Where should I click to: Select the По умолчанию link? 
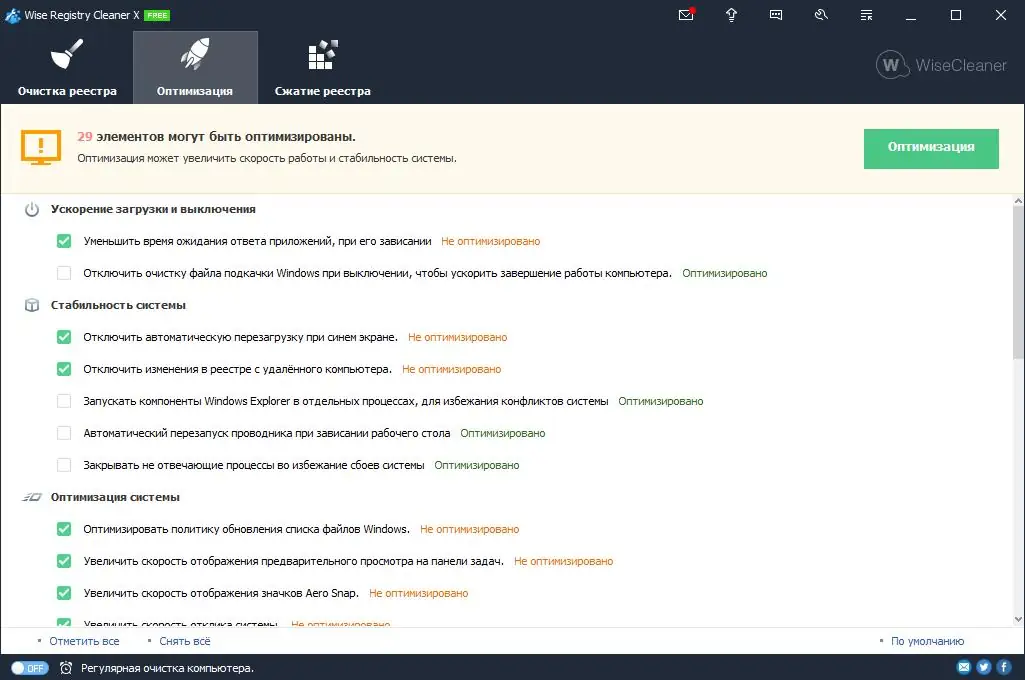pos(925,641)
